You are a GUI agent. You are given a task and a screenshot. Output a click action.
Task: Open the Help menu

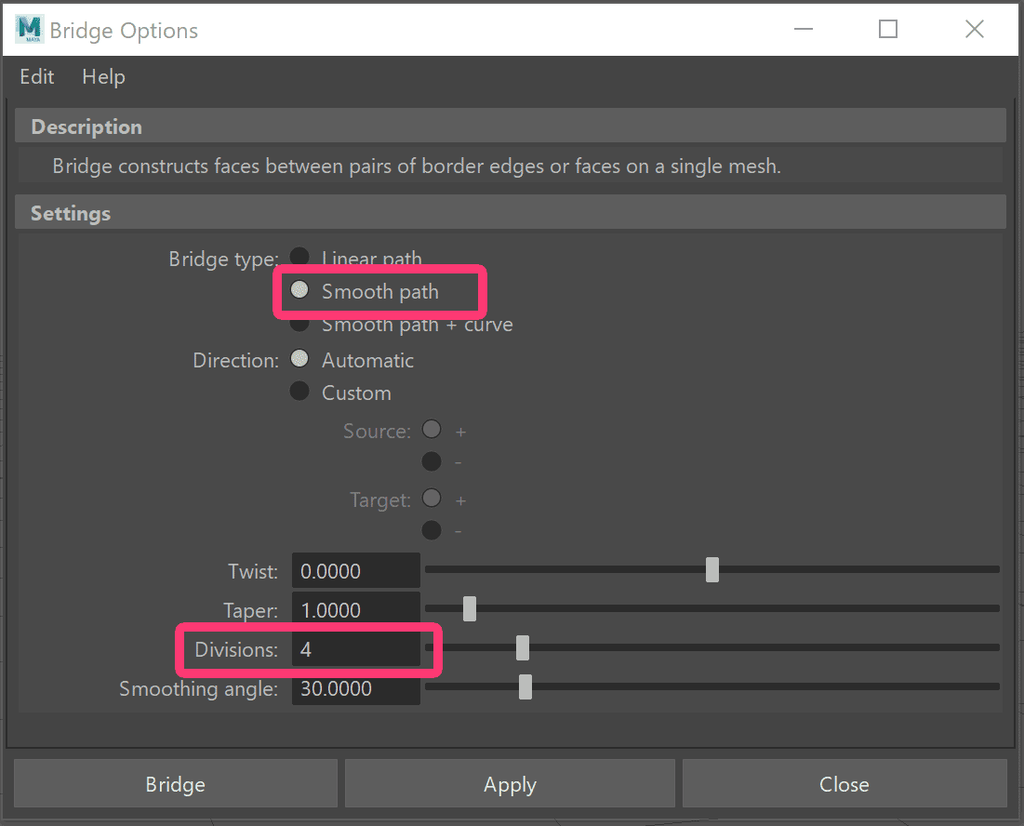(x=103, y=77)
